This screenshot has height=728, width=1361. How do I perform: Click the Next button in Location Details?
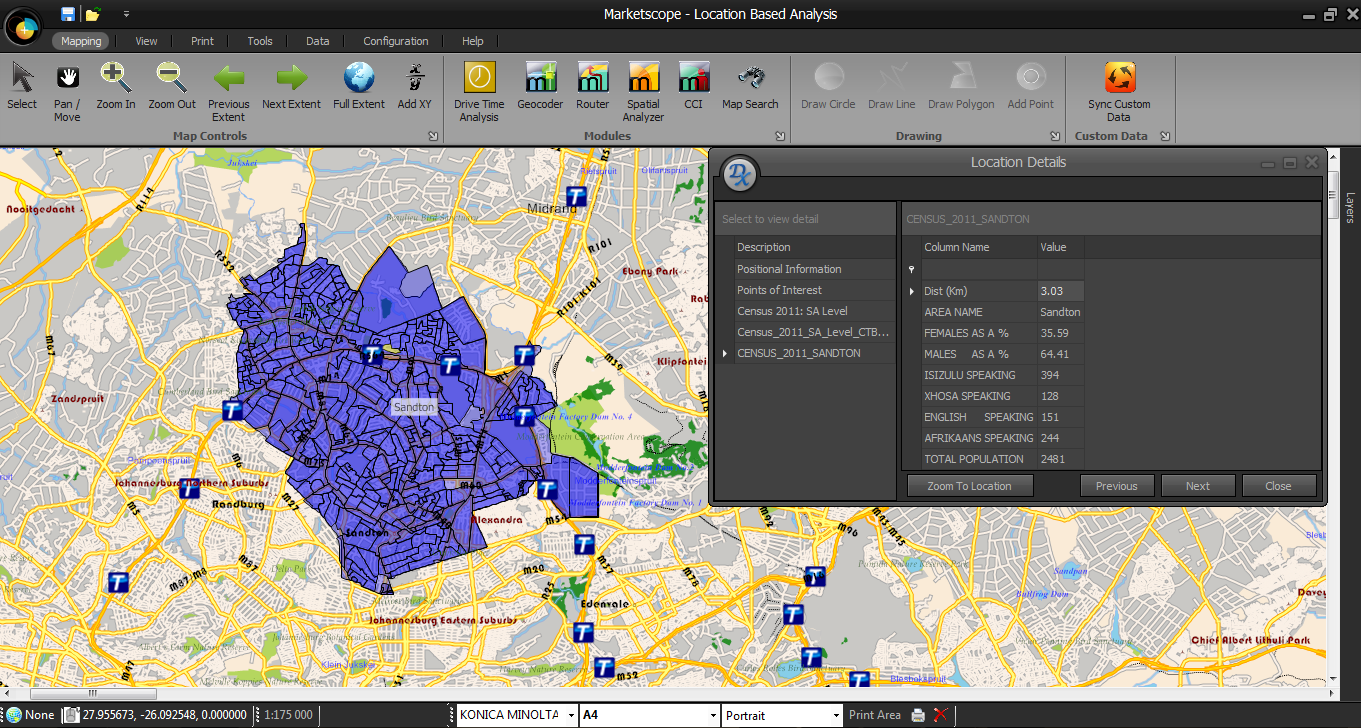(x=1198, y=486)
